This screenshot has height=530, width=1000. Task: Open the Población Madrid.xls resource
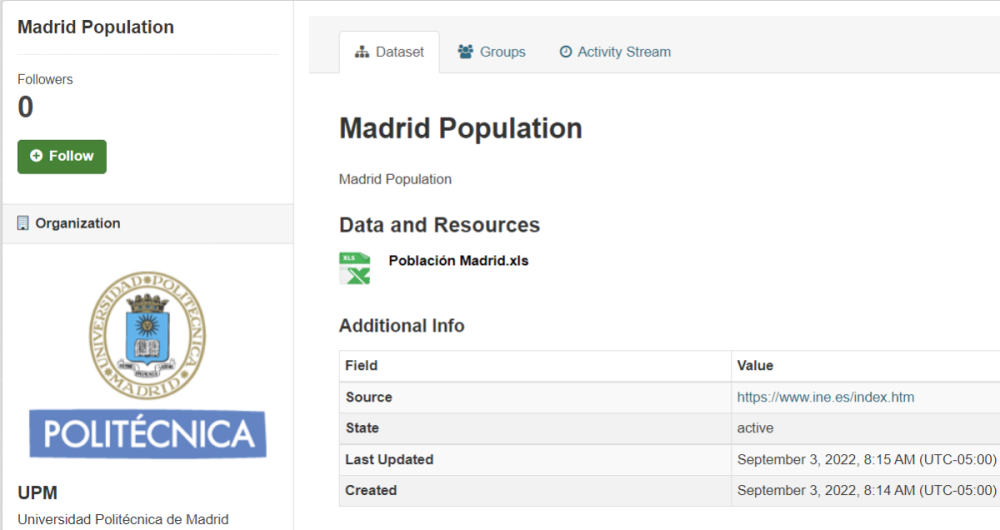pyautogui.click(x=458, y=261)
